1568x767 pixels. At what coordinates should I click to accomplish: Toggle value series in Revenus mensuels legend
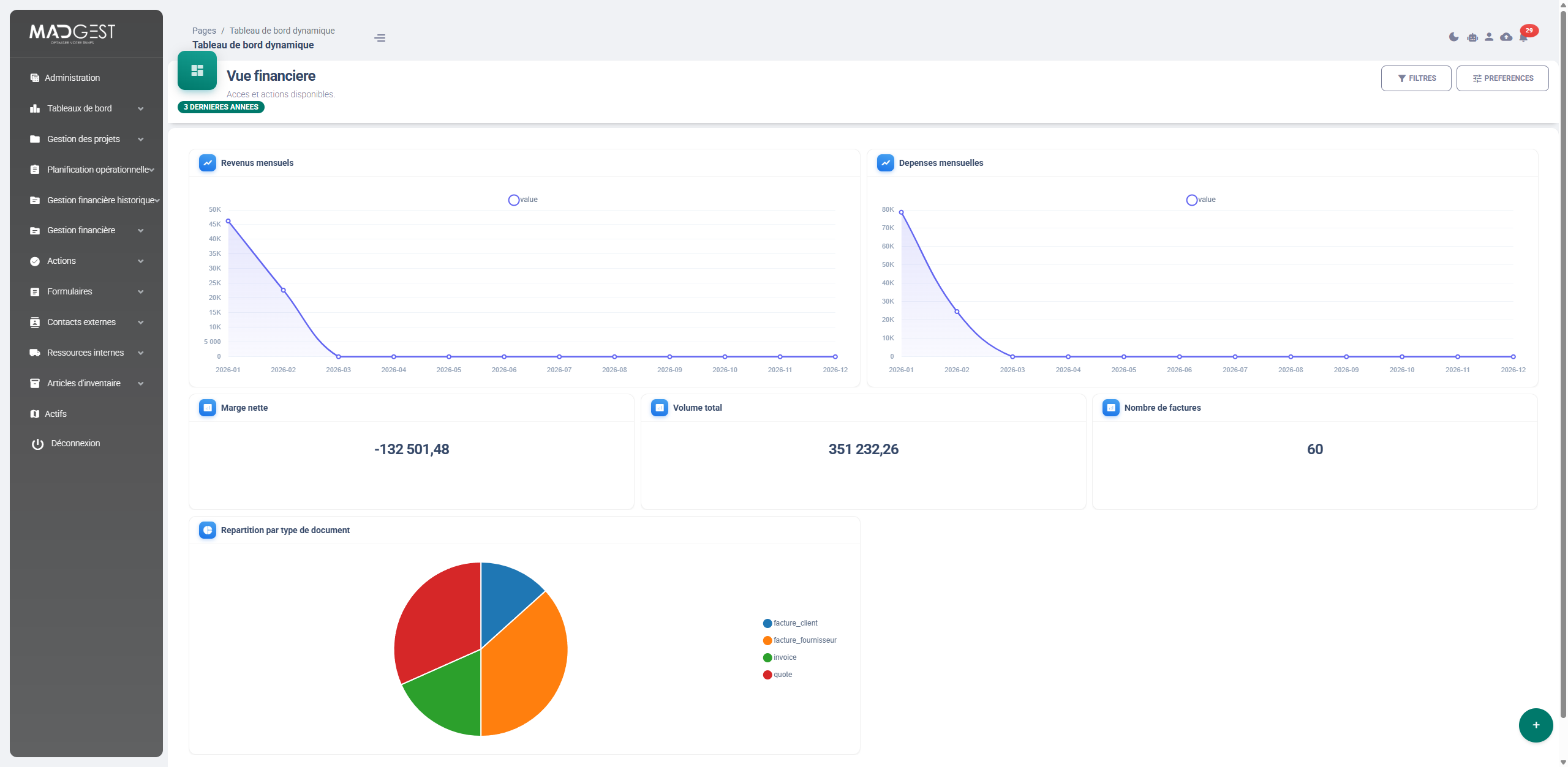pyautogui.click(x=522, y=200)
